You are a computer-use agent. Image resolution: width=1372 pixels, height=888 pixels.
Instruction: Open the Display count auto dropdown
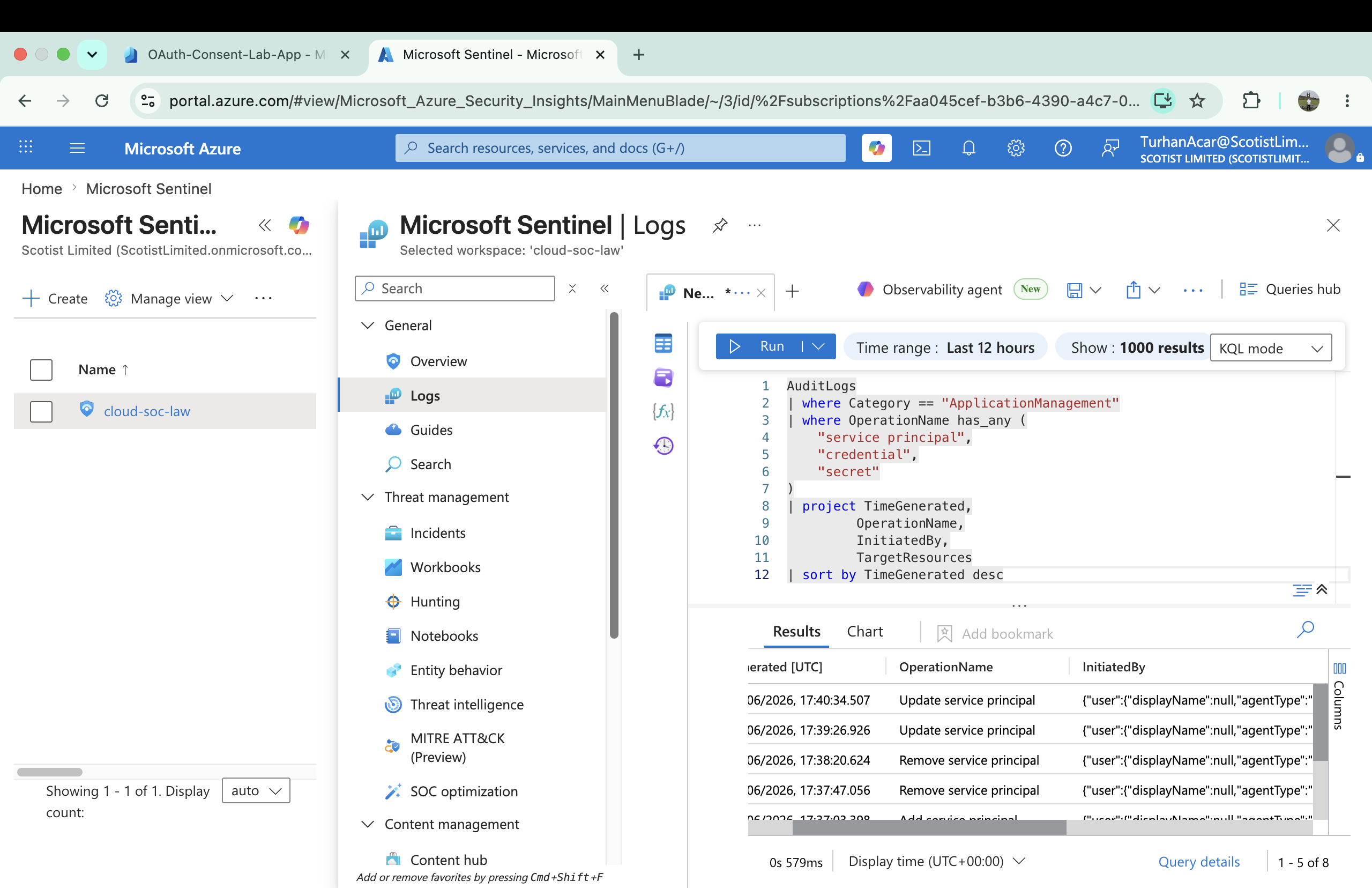point(256,790)
